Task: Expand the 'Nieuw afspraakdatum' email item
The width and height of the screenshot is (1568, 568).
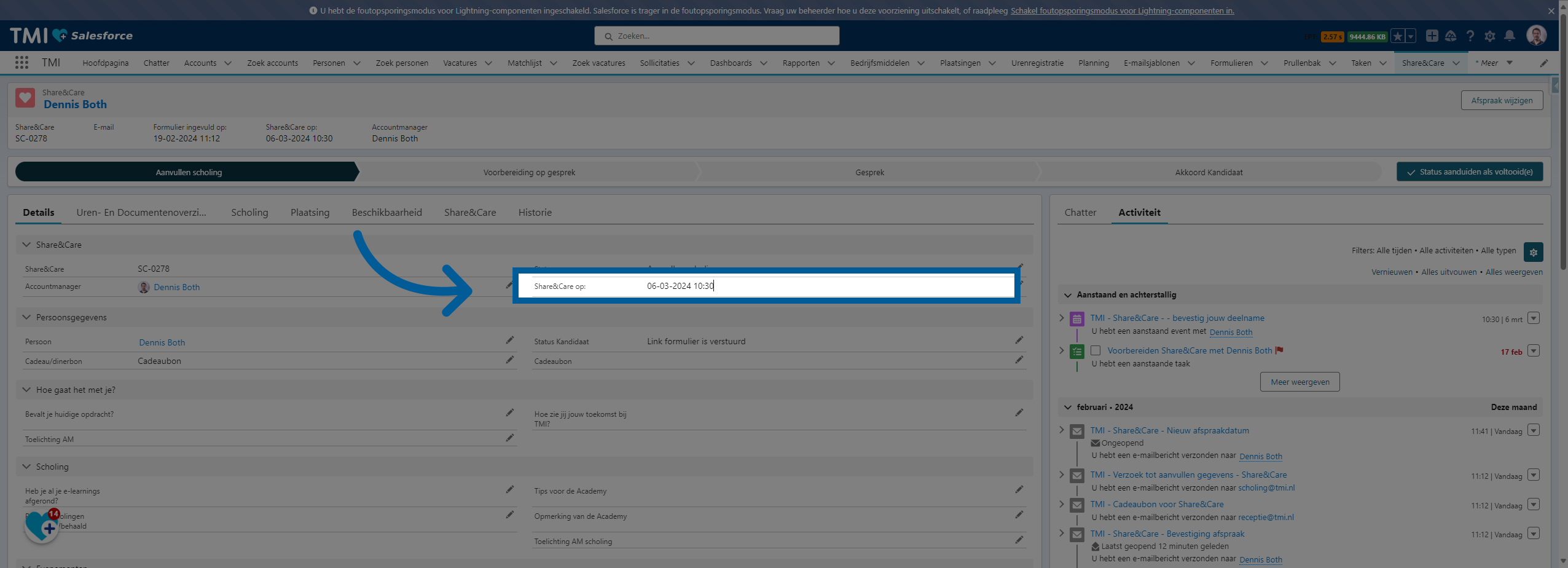Action: [1061, 430]
